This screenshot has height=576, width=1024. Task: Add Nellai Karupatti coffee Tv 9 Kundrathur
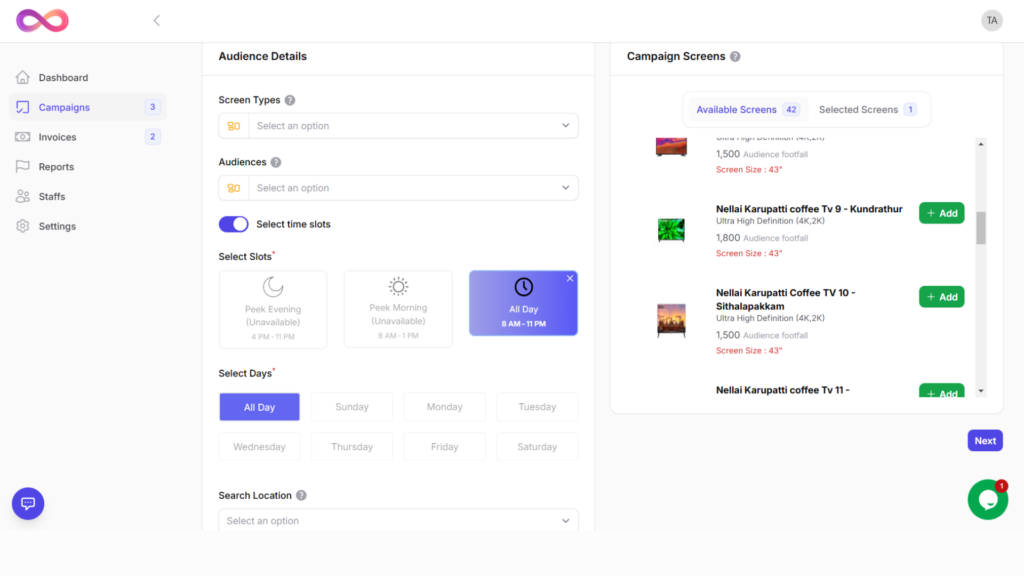pos(941,213)
